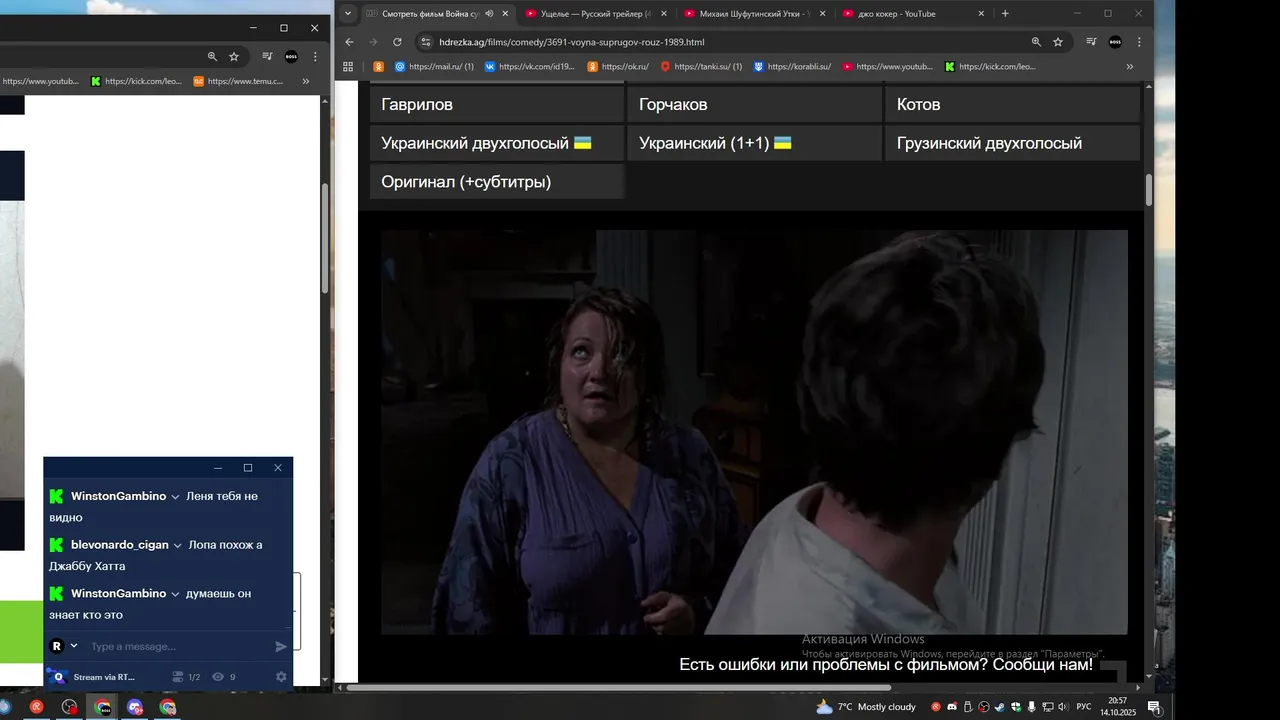Open youtube bookmark in right browser
This screenshot has height=720, width=1280.
click(888, 67)
